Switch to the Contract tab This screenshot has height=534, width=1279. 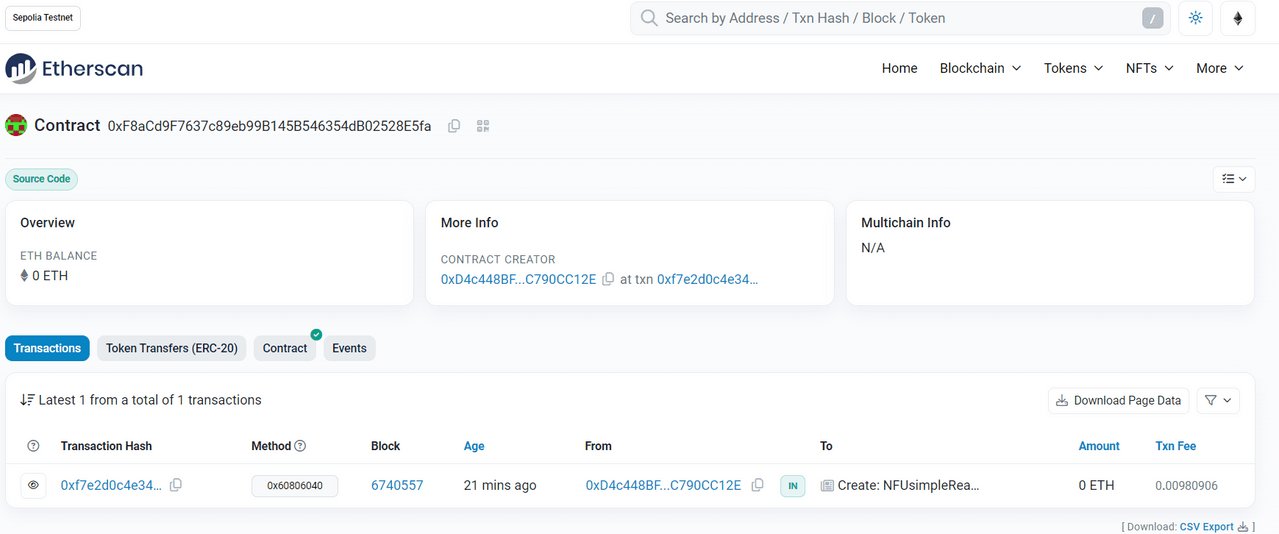[285, 348]
